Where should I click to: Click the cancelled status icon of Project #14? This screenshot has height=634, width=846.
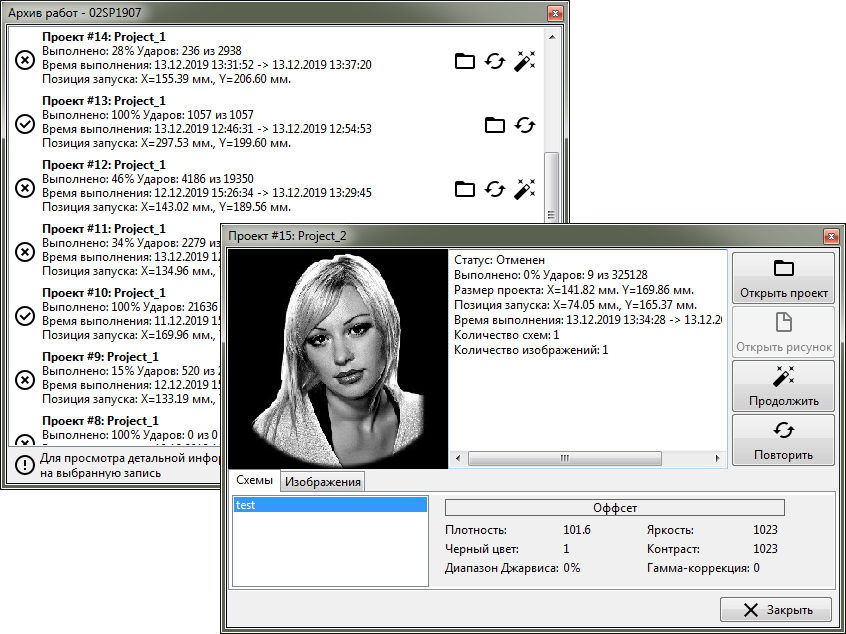(x=24, y=60)
